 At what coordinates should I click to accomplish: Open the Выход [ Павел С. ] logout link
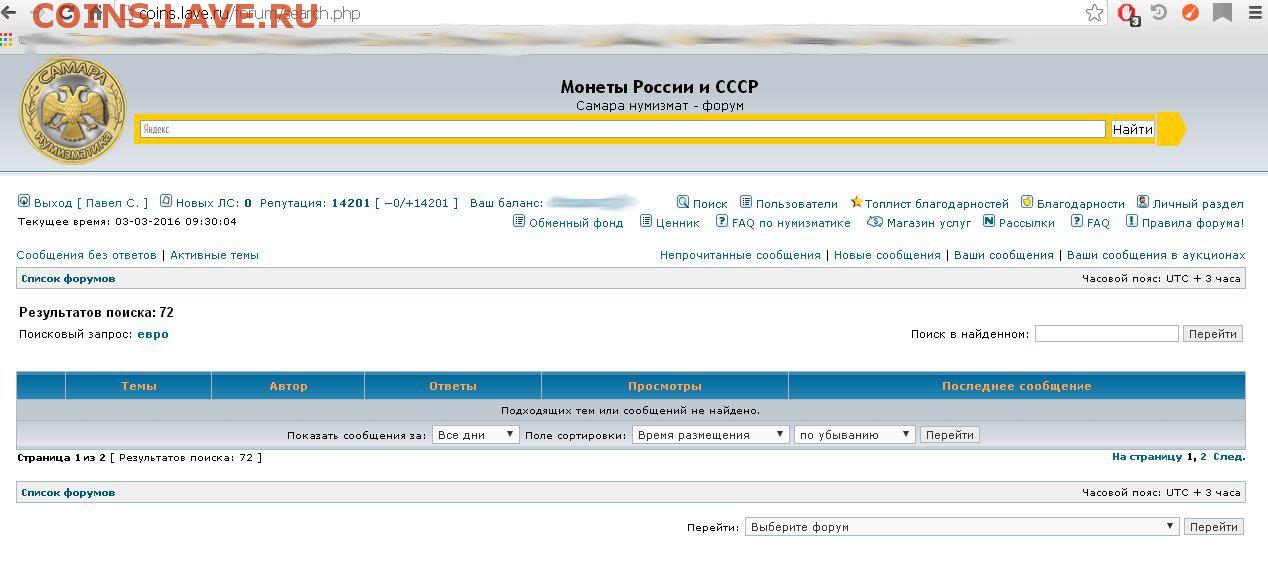[91, 203]
